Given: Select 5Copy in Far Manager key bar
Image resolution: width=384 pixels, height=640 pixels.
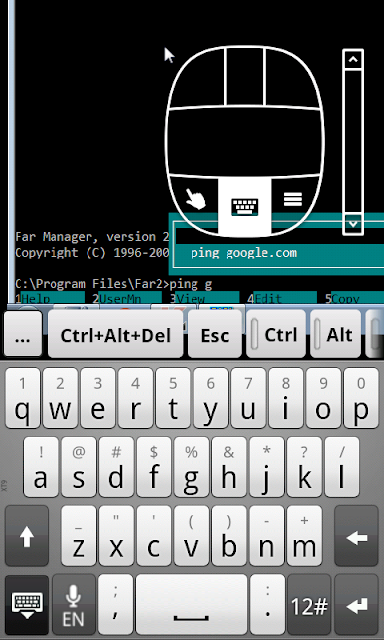Looking at the screenshot, I should pos(354,299).
